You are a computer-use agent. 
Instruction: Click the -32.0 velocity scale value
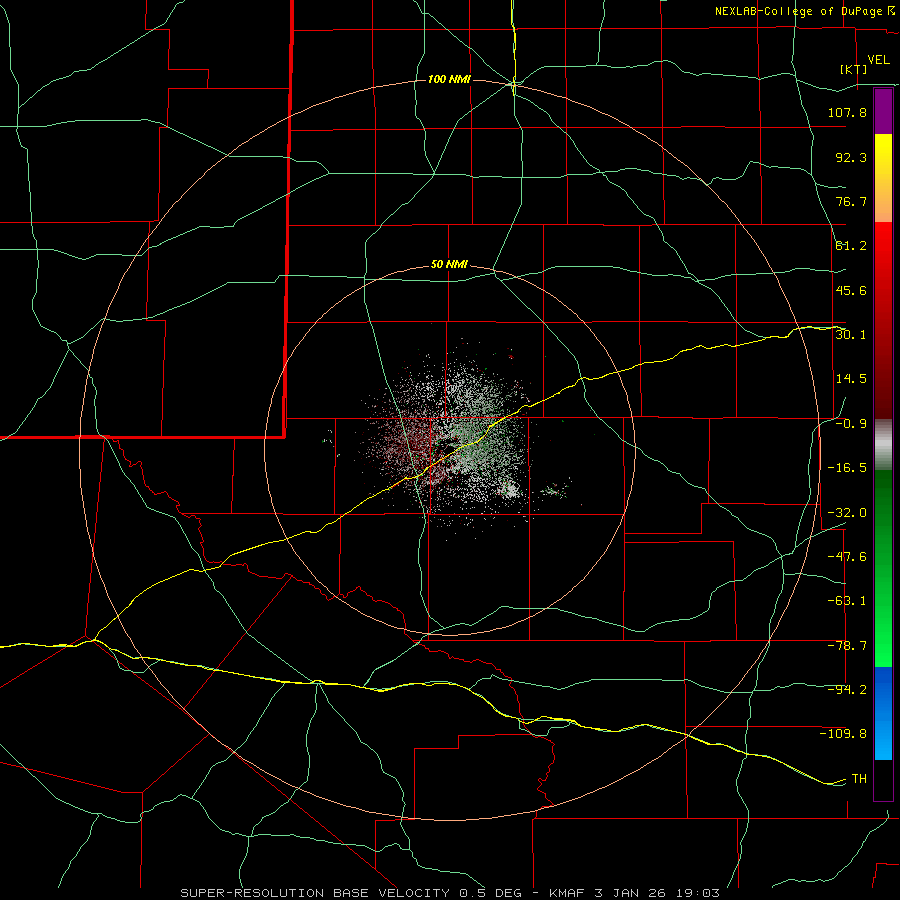[x=847, y=512]
